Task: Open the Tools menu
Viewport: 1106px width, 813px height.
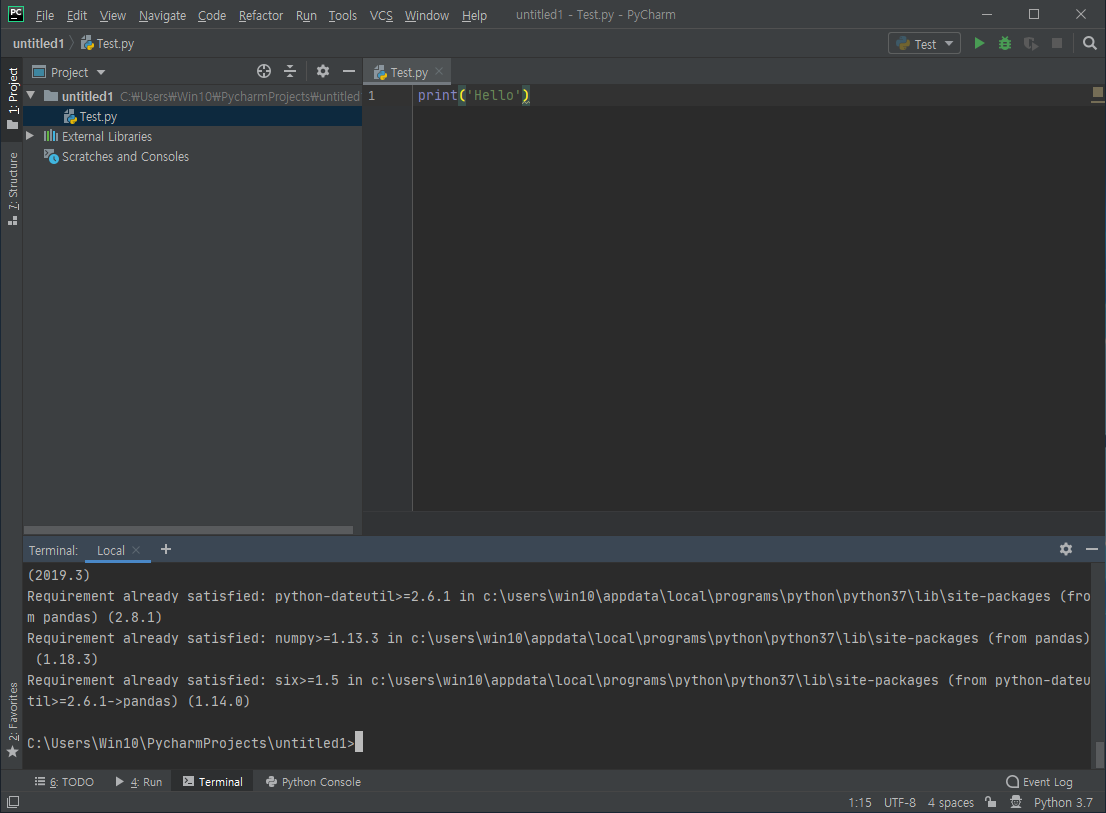Action: pyautogui.click(x=342, y=15)
